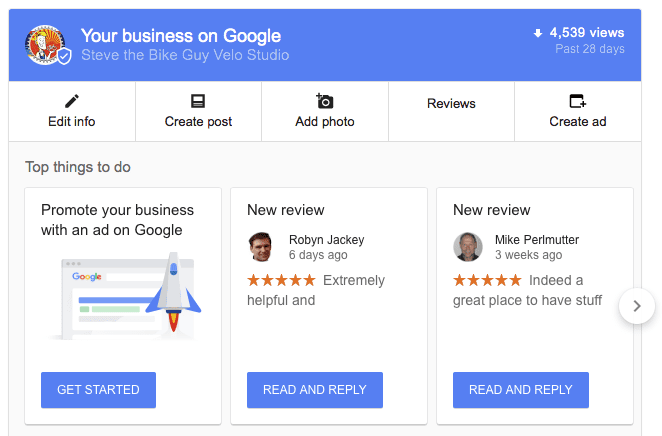The width and height of the screenshot is (662, 436).
Task: Click the verified shield badge on logo
Action: click(x=64, y=56)
